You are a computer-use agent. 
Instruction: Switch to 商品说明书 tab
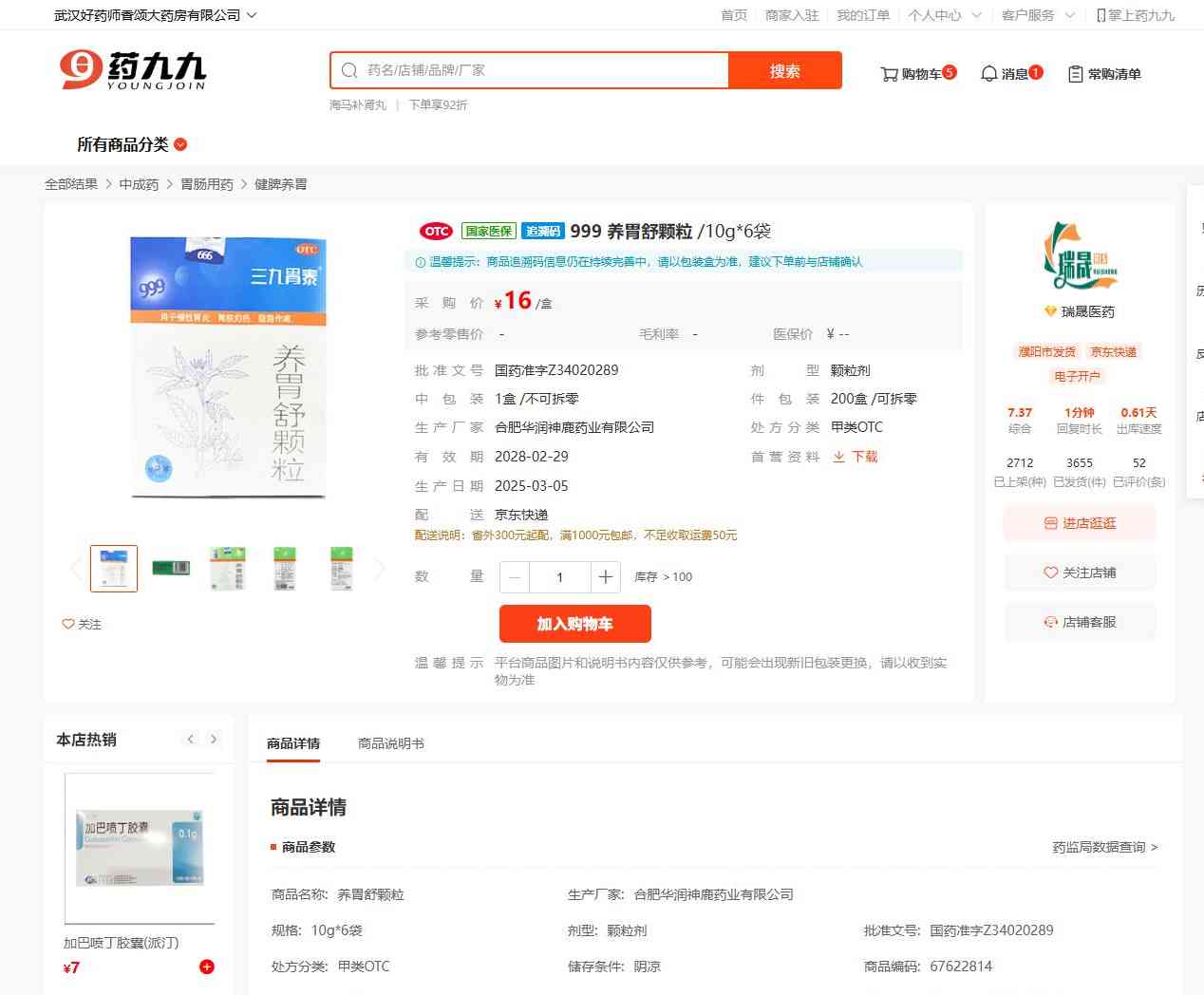click(390, 743)
